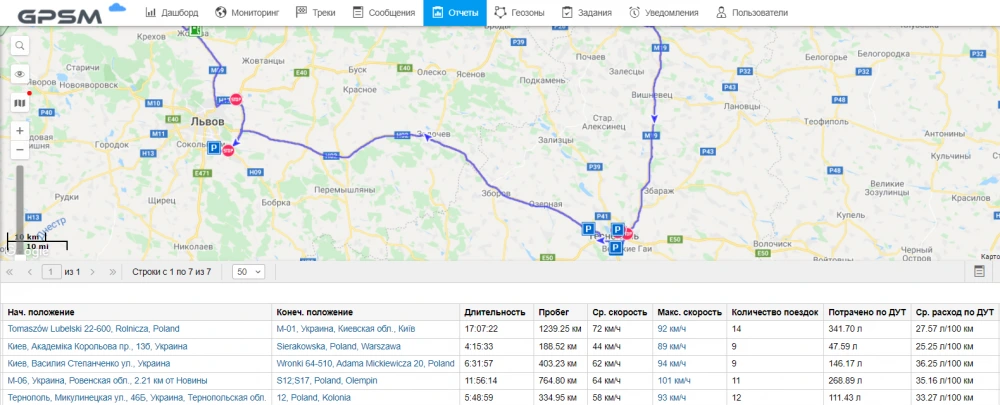Zoom out on the map
1000x406 pixels.
click(20, 150)
